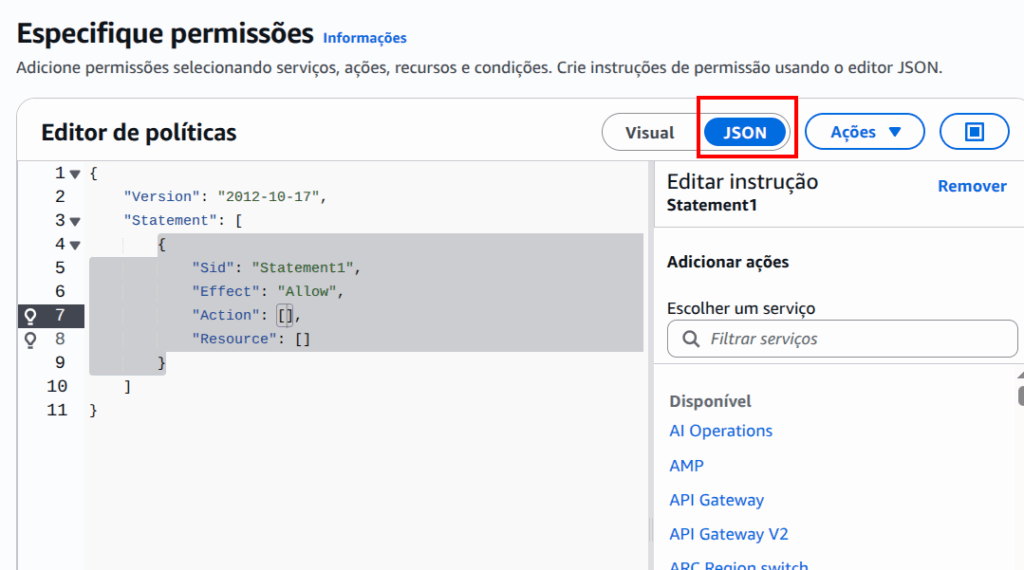Click the Disponível list heading
This screenshot has height=570, width=1024.
click(710, 401)
